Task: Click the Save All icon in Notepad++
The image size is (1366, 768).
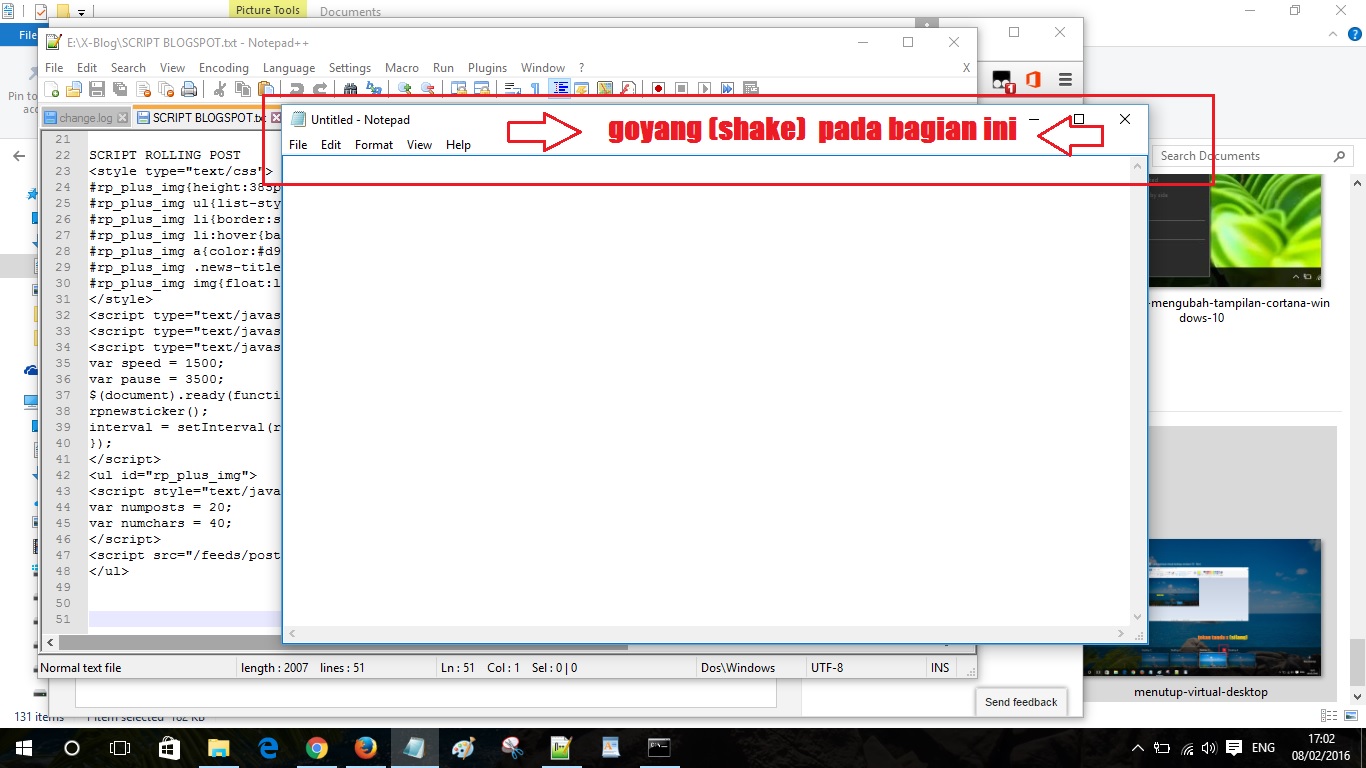Action: [119, 89]
